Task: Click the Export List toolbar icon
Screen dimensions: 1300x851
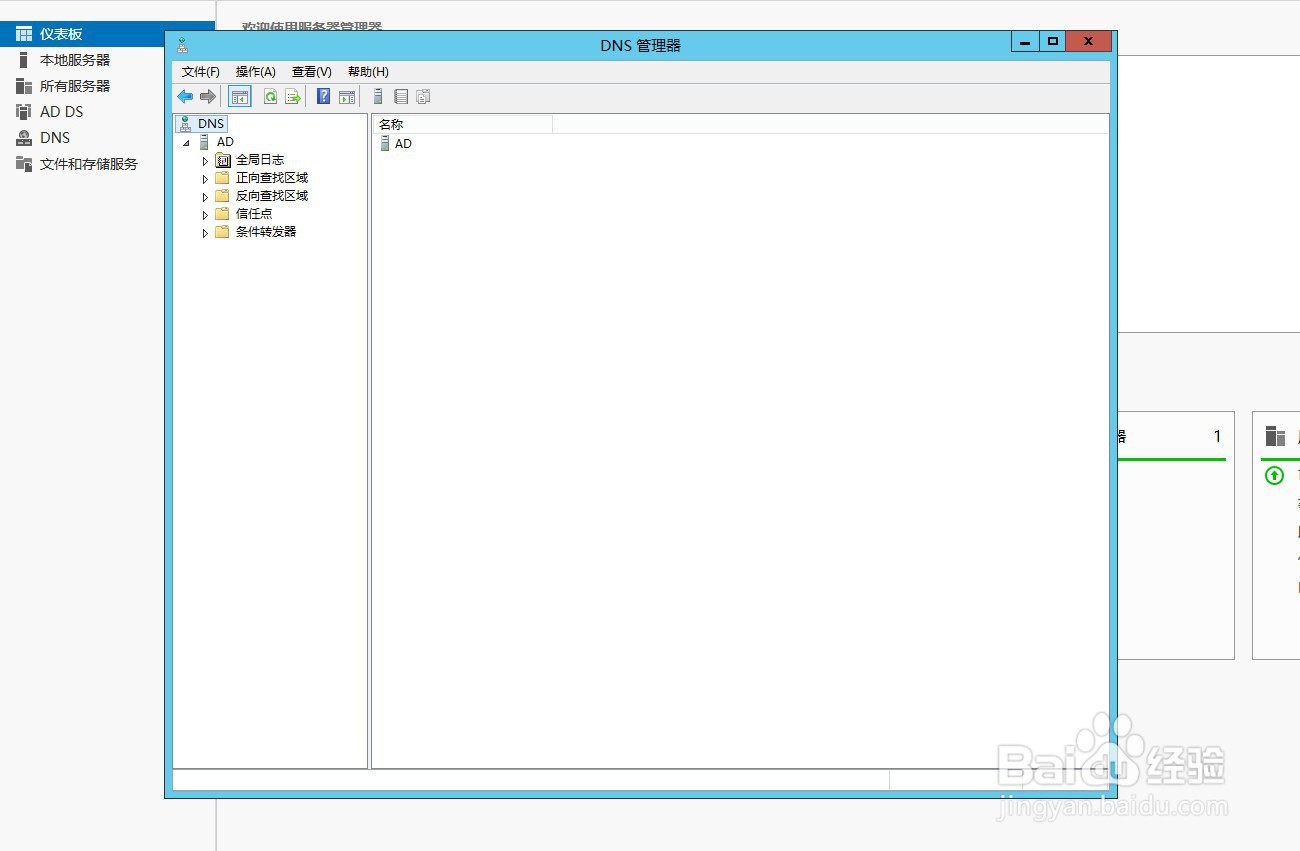Action: click(293, 97)
